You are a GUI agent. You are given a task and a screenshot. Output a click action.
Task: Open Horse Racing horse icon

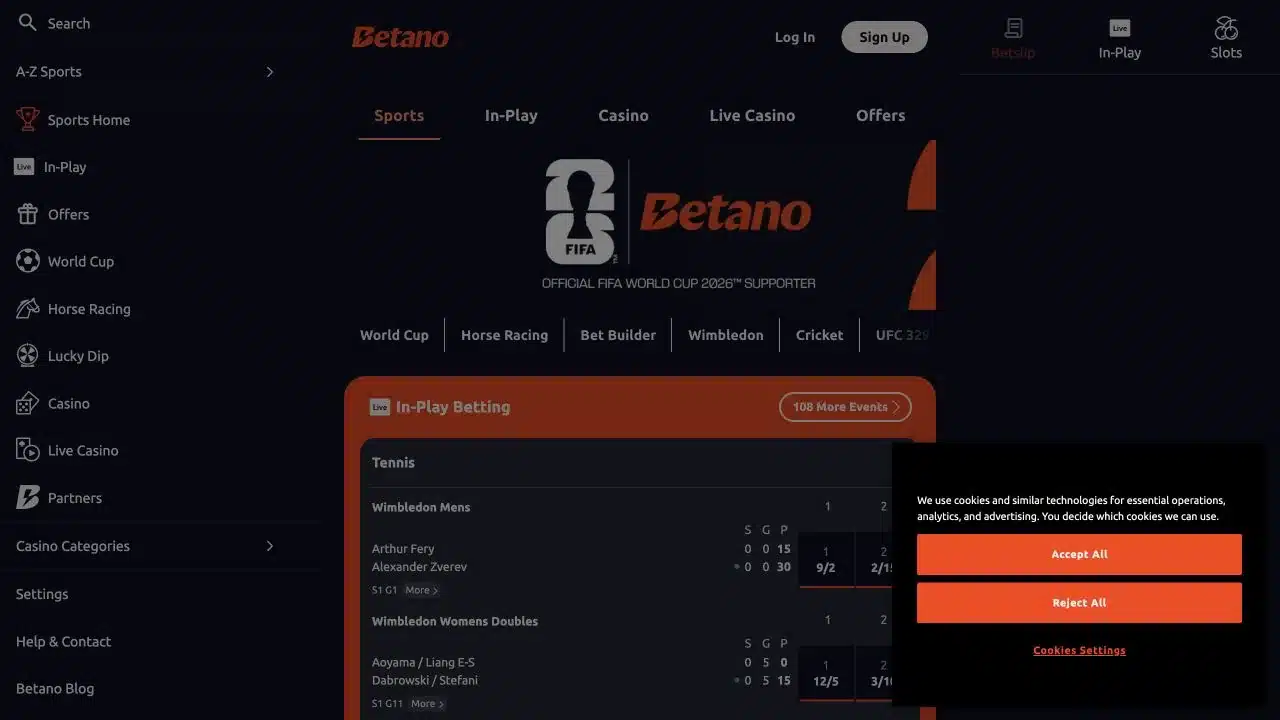pos(28,308)
